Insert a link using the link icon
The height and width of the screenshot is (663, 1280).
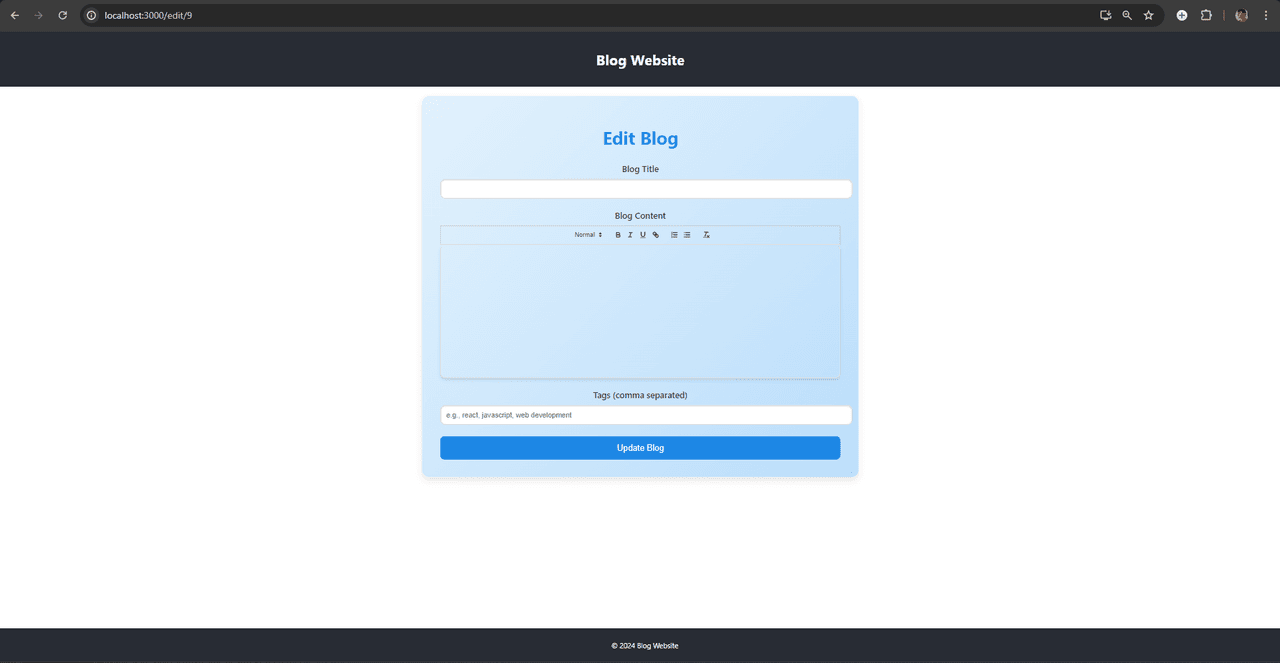click(656, 235)
